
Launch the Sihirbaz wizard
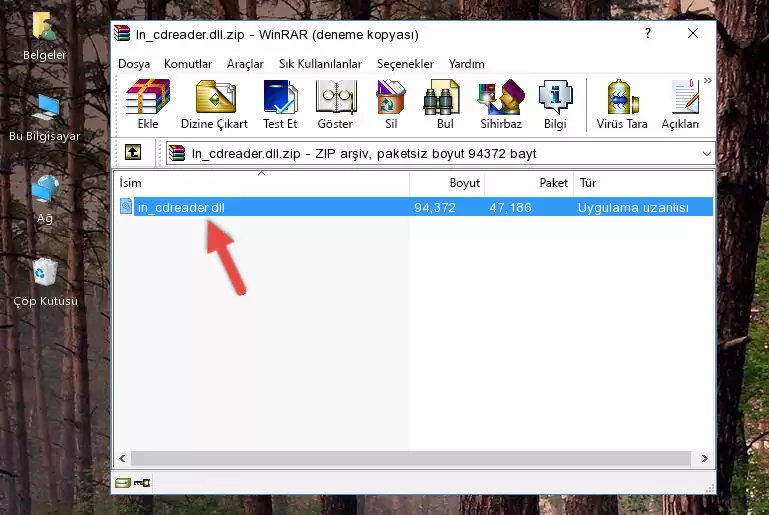pos(501,104)
